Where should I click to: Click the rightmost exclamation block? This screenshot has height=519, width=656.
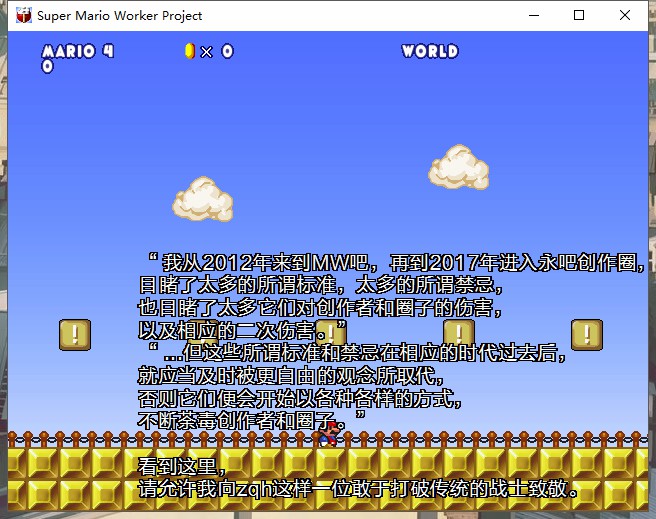587,335
